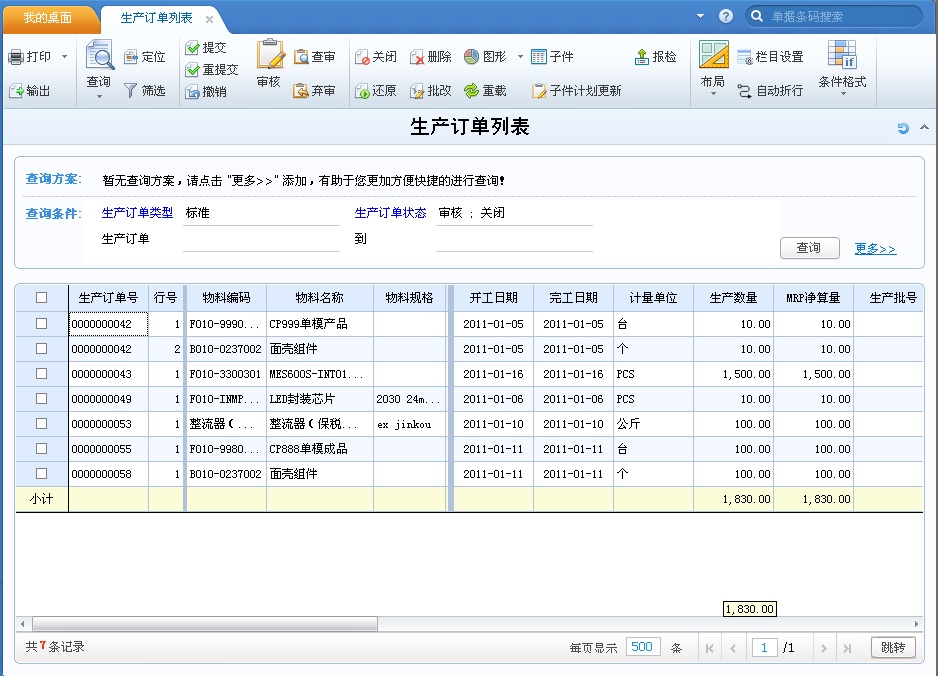Open the 更多>> link

pyautogui.click(x=875, y=248)
